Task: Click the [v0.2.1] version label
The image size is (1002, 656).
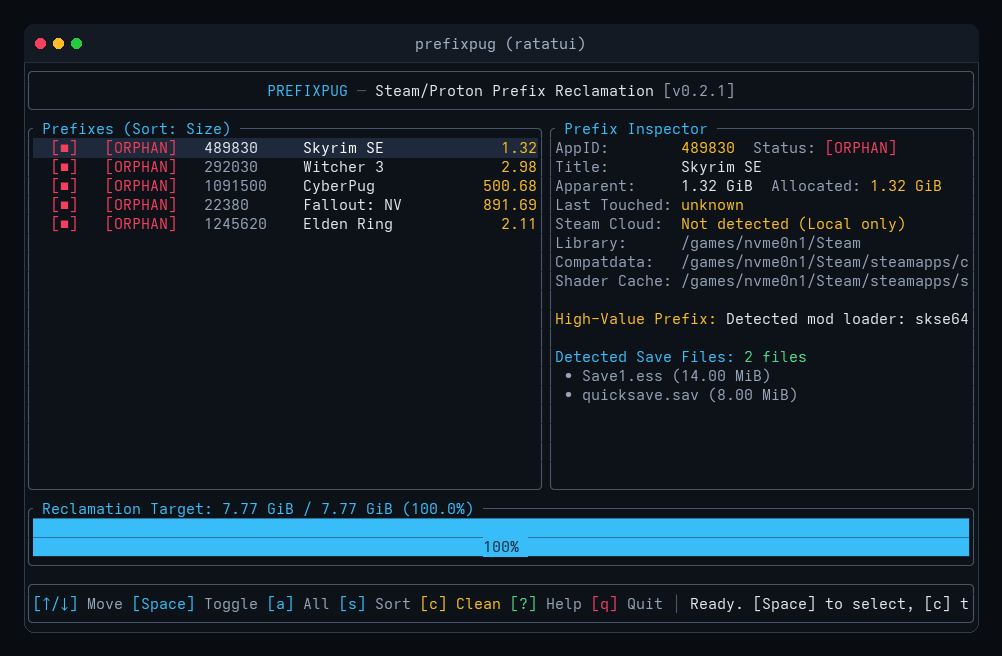Action: pyautogui.click(x=698, y=91)
